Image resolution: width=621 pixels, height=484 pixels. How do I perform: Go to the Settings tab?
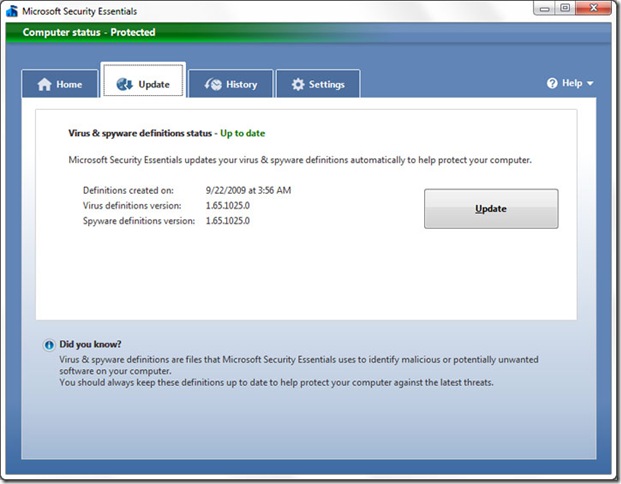[317, 84]
